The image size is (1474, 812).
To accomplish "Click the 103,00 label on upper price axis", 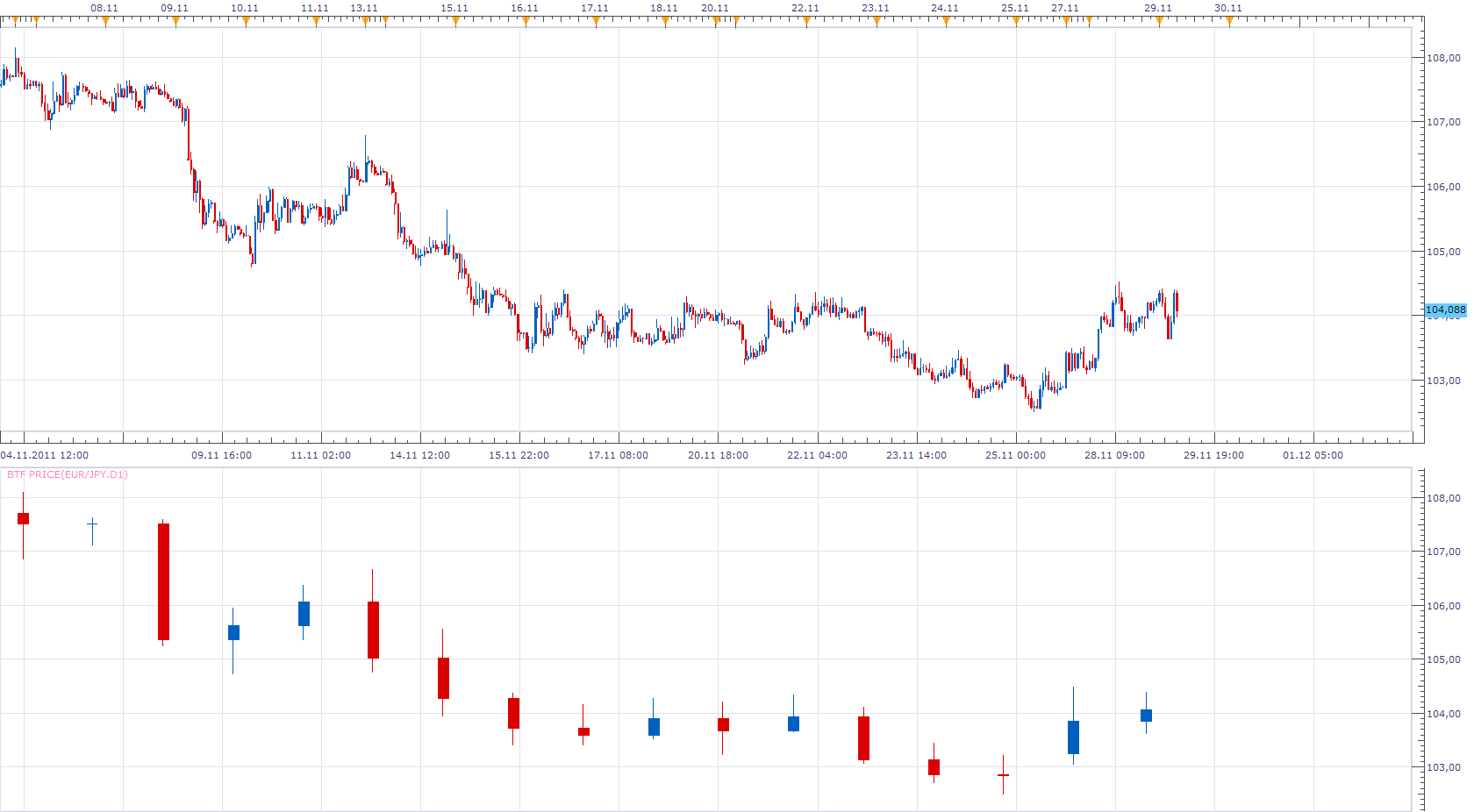I will point(1443,381).
